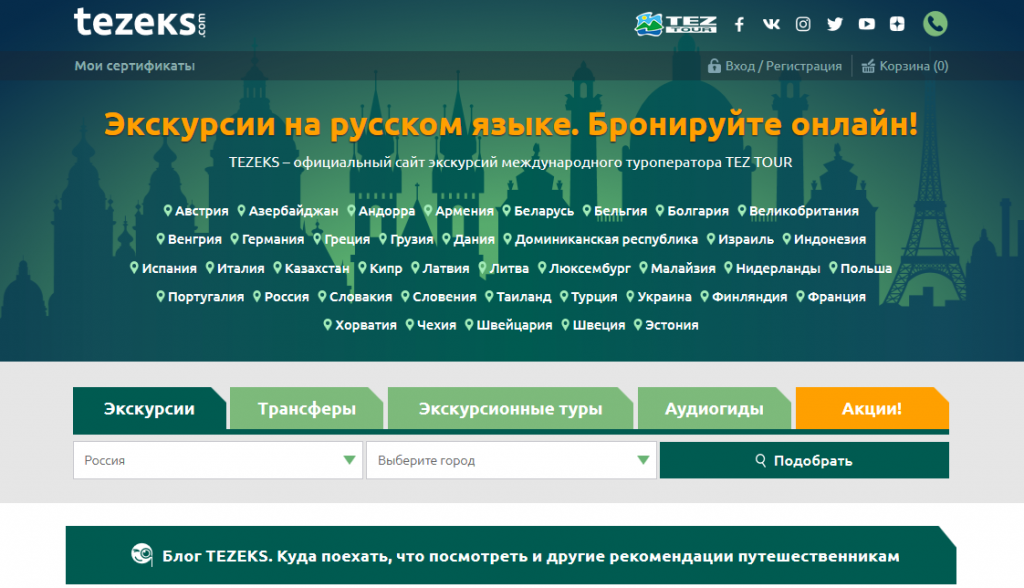Select country Кипр

386,269
